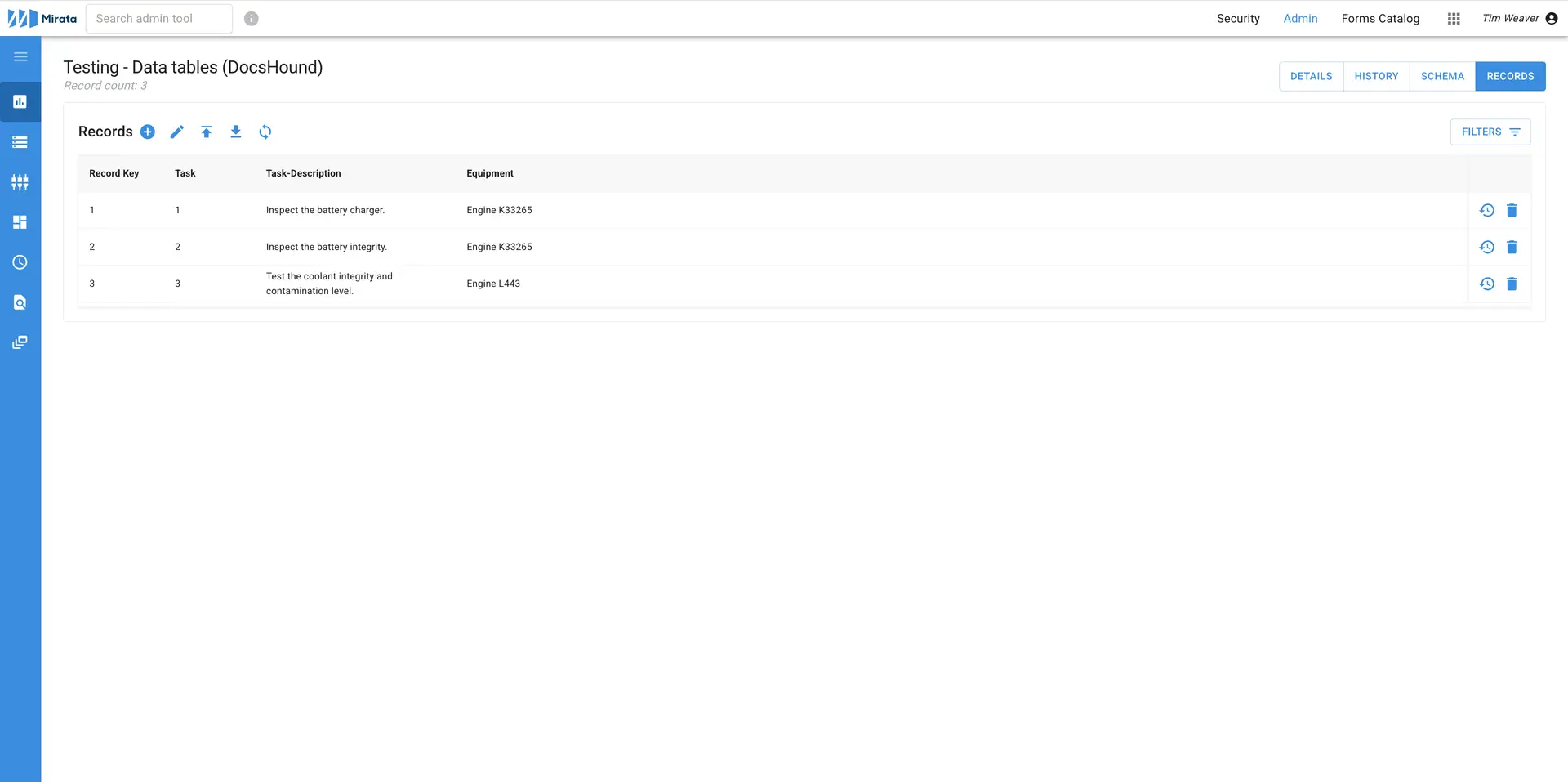Switch to the Details tab
The height and width of the screenshot is (782, 1568).
tap(1311, 76)
